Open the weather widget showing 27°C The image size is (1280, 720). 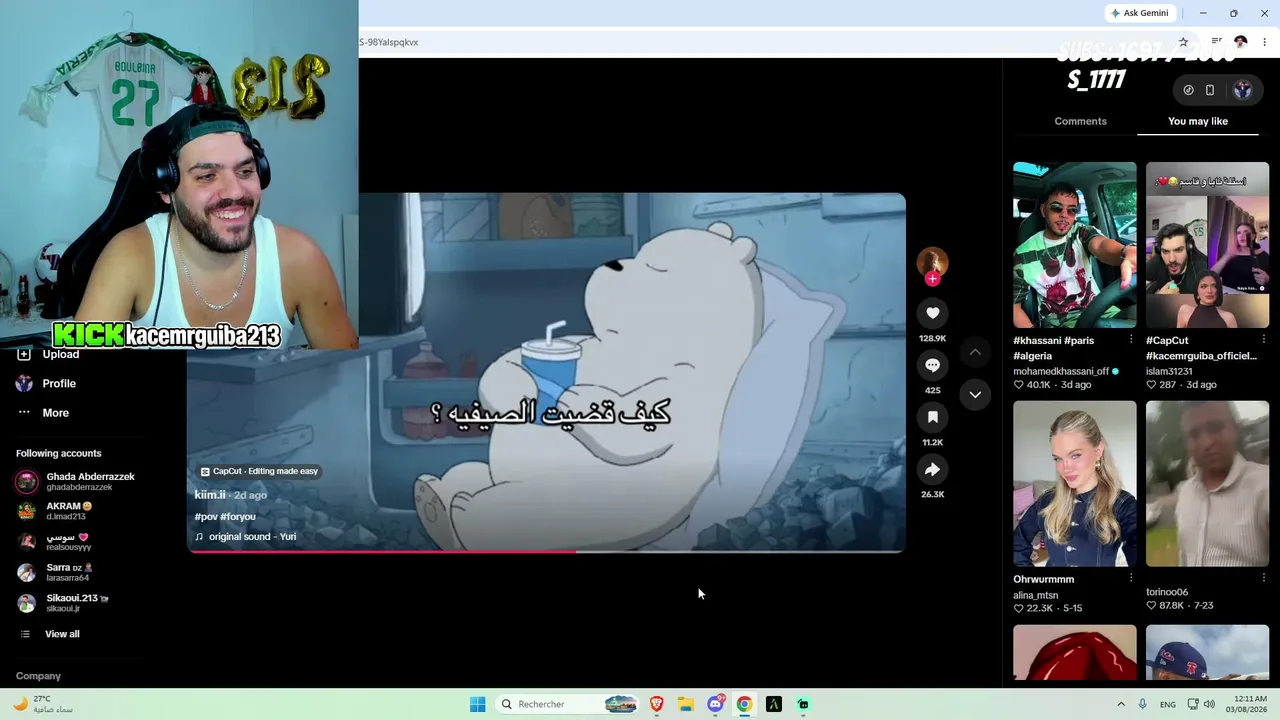(x=42, y=704)
